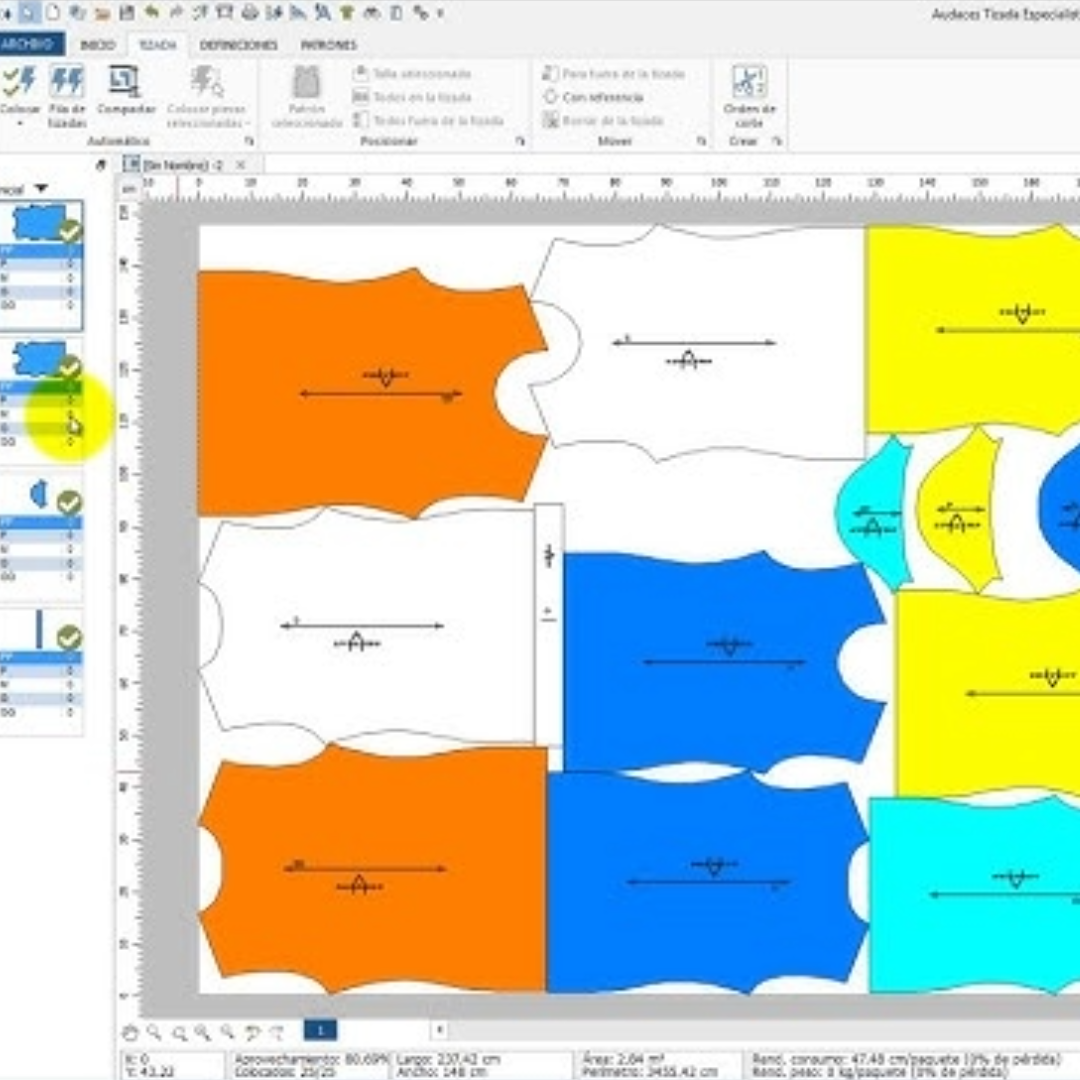Click the Colocar automatic placement icon

pyautogui.click(x=19, y=81)
